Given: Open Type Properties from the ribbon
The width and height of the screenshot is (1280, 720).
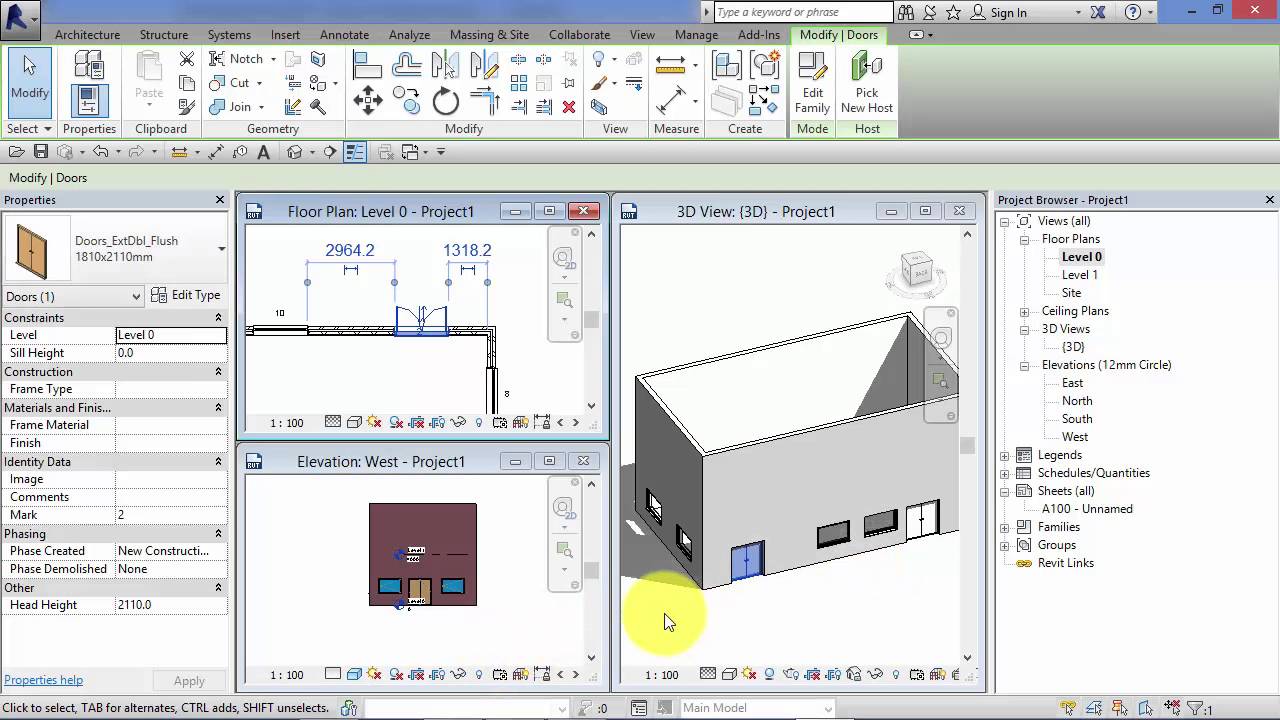Looking at the screenshot, I should 89,66.
